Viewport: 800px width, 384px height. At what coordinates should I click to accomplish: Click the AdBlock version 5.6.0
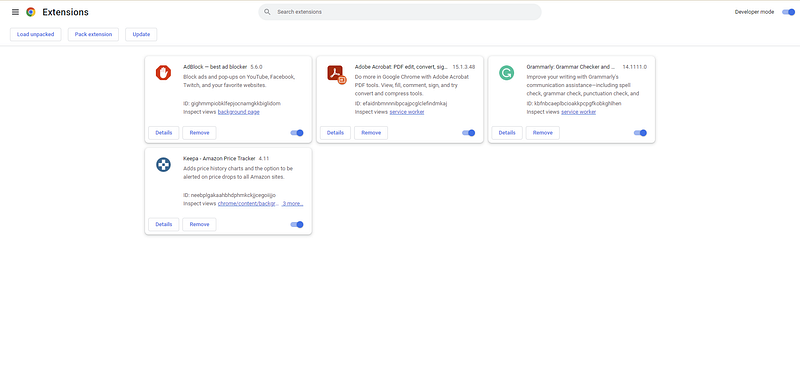256,67
